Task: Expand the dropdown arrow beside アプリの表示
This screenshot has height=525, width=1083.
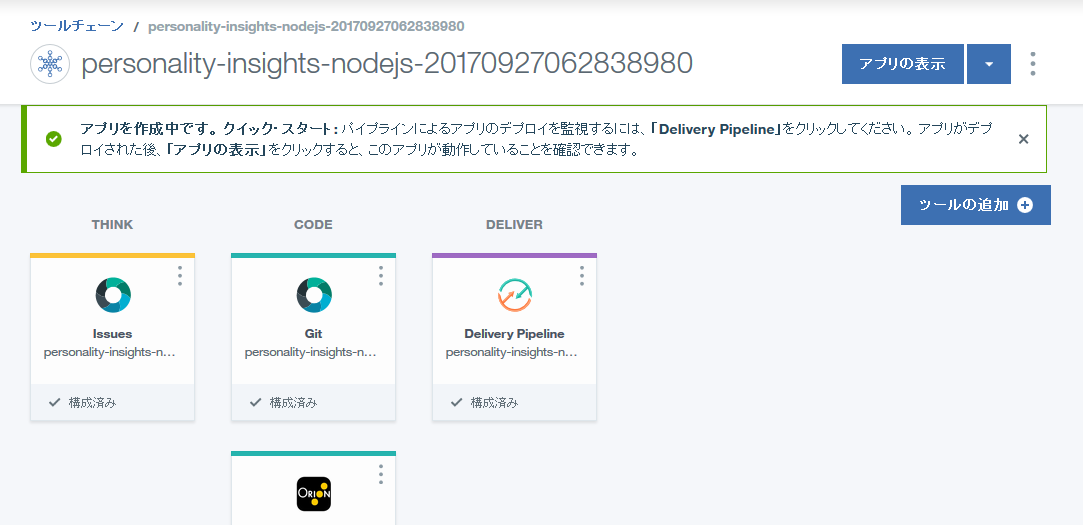Action: (x=988, y=64)
